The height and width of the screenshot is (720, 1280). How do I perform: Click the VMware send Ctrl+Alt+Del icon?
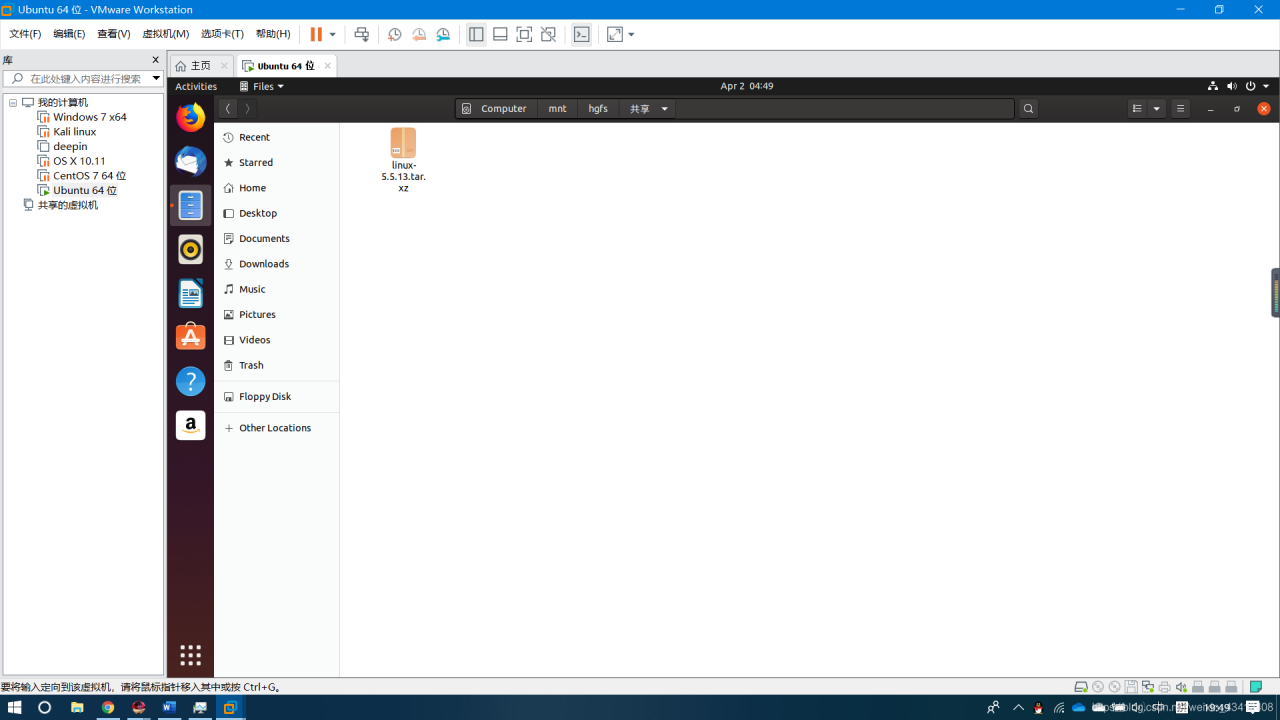[362, 34]
